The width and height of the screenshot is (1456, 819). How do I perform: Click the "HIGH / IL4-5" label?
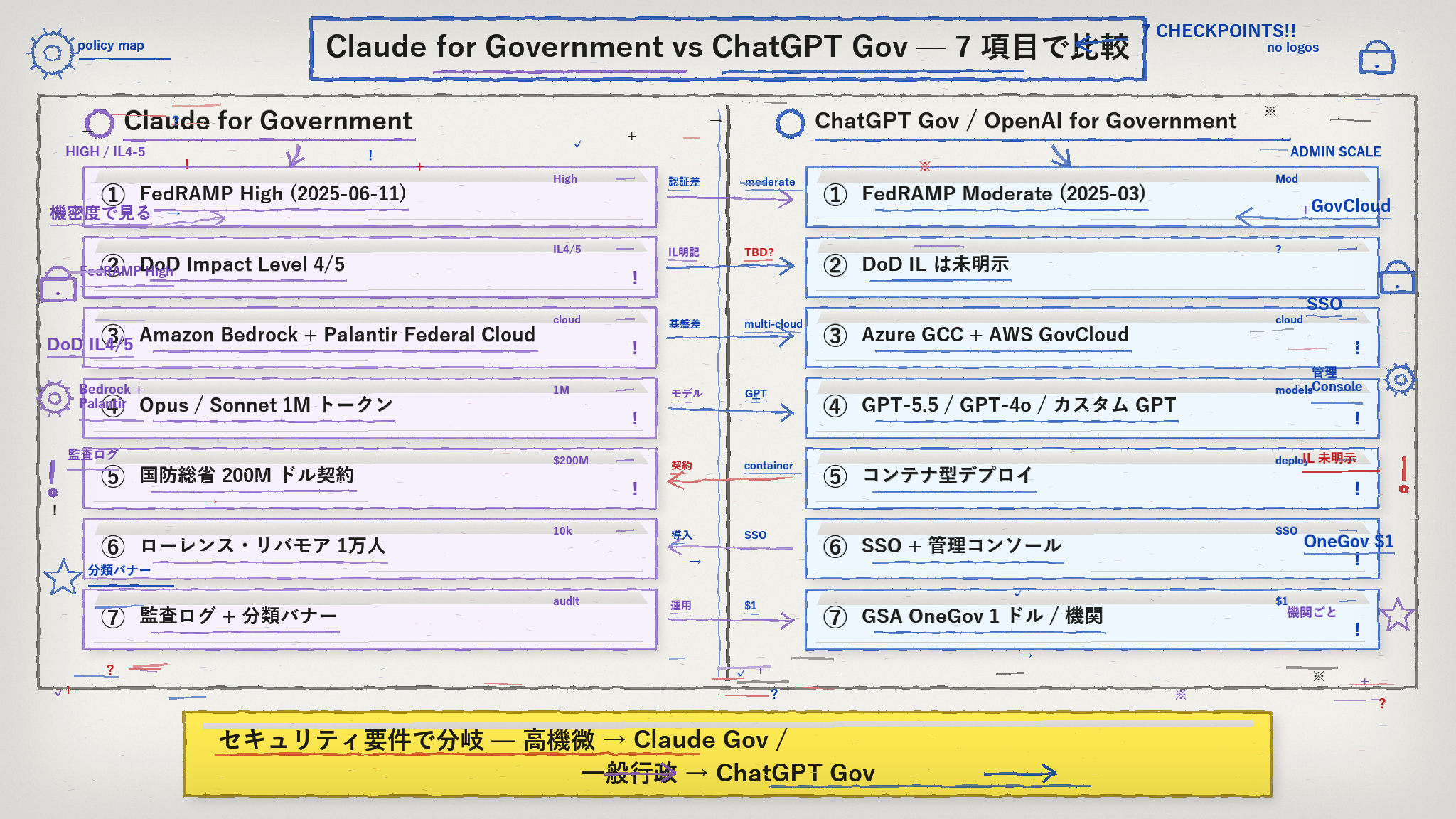(105, 151)
